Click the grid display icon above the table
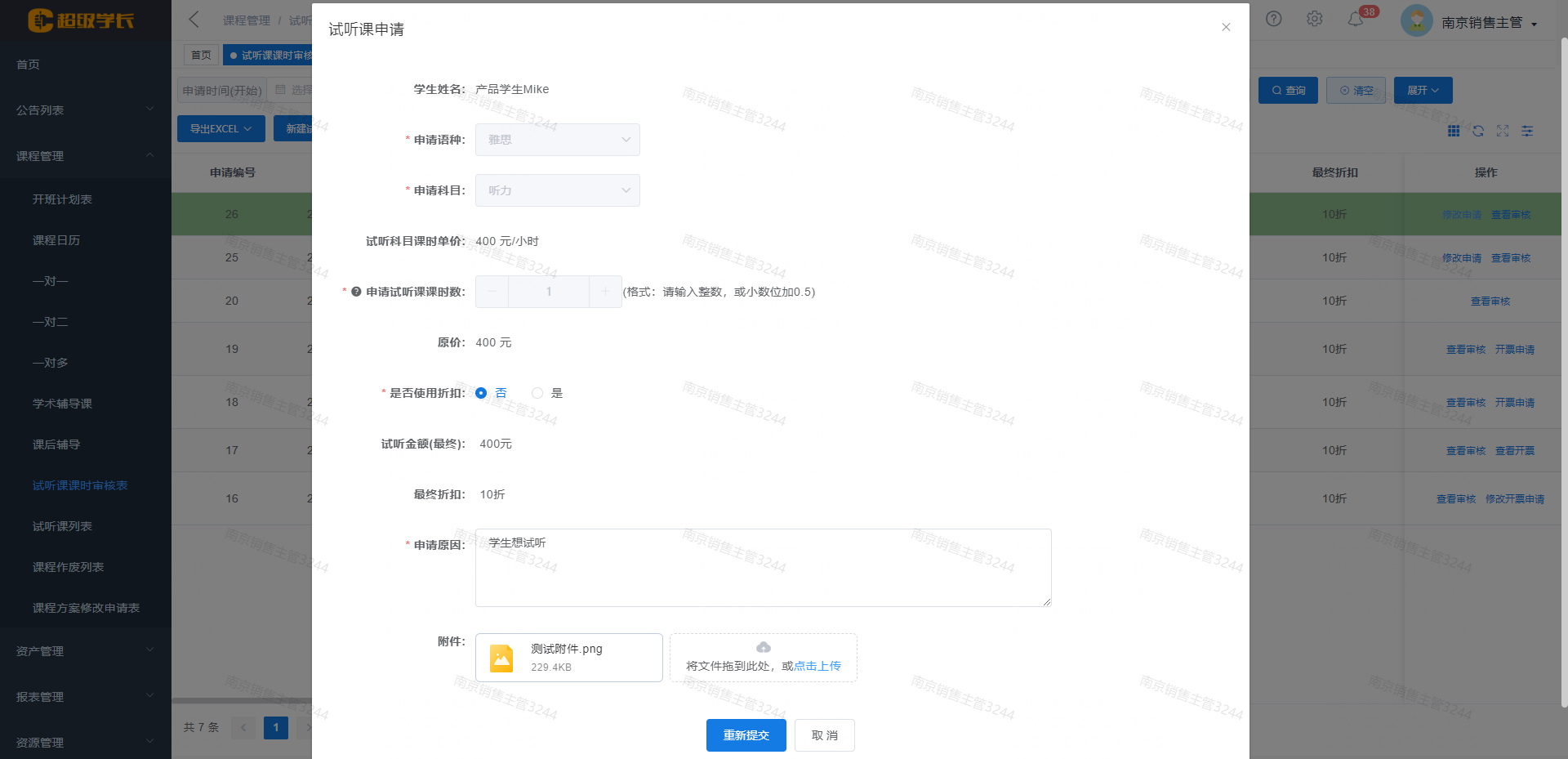Viewport: 1568px width, 759px height. [x=1454, y=131]
